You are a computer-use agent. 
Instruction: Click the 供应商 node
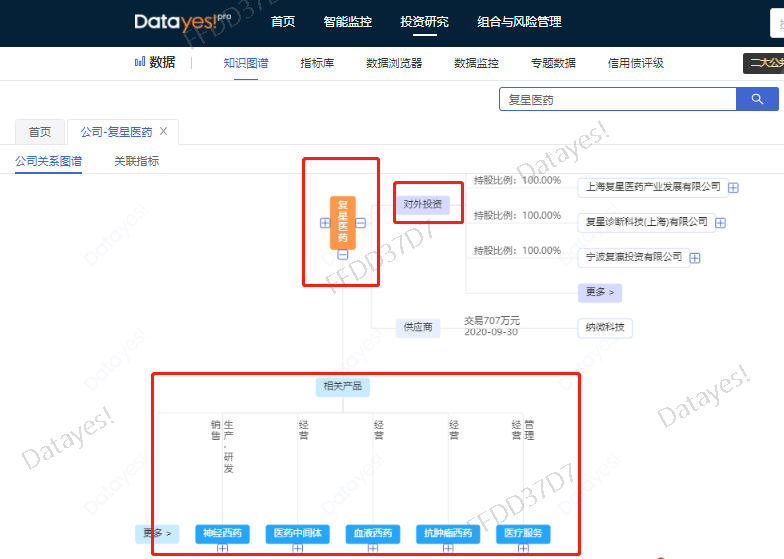point(418,327)
